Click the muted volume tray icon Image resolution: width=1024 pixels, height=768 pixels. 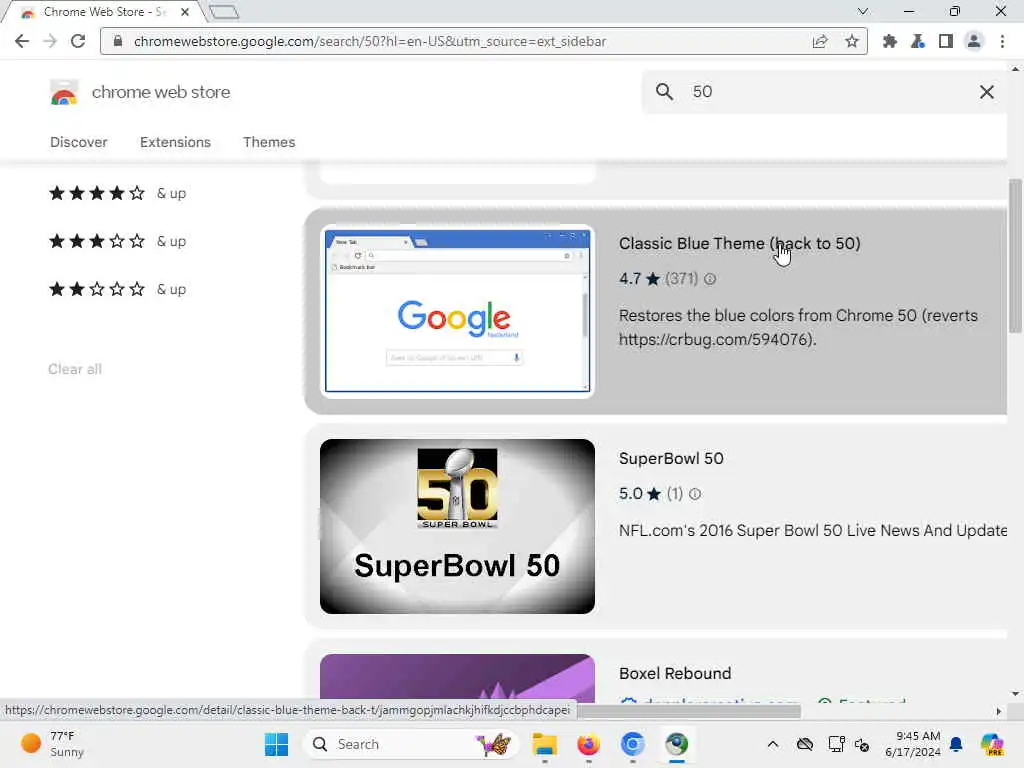[x=862, y=744]
